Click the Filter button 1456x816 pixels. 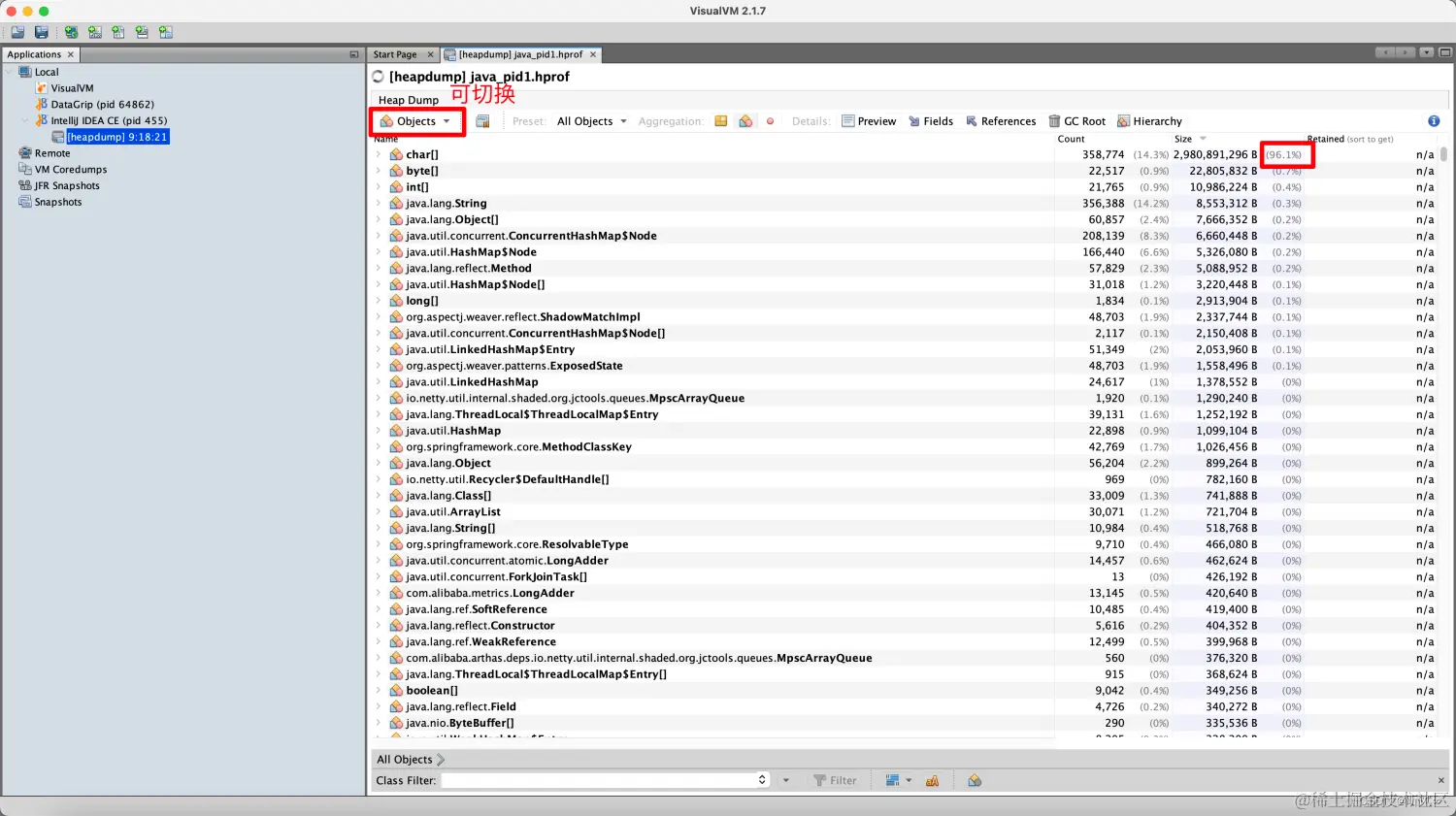835,780
